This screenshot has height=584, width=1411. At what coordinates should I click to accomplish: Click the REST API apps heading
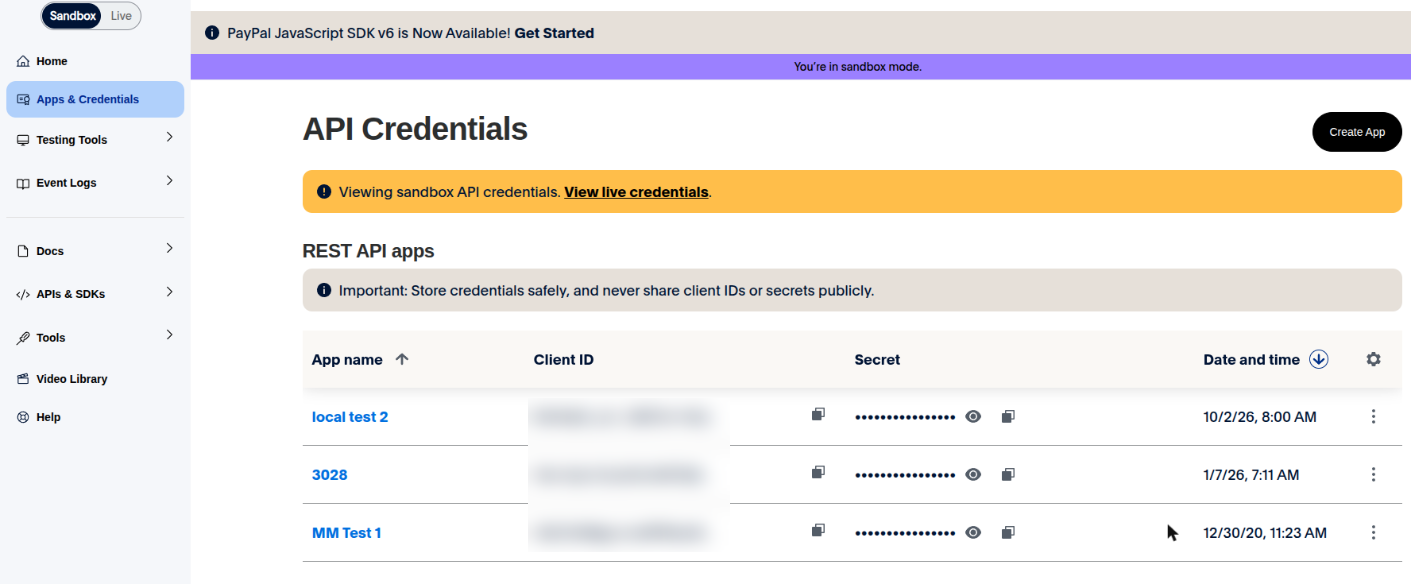point(368,251)
